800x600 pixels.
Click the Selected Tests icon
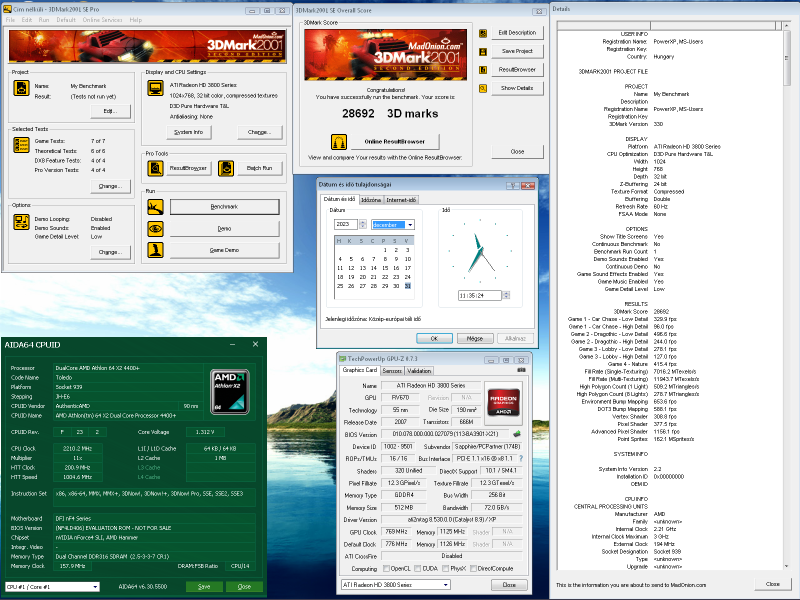(x=21, y=145)
